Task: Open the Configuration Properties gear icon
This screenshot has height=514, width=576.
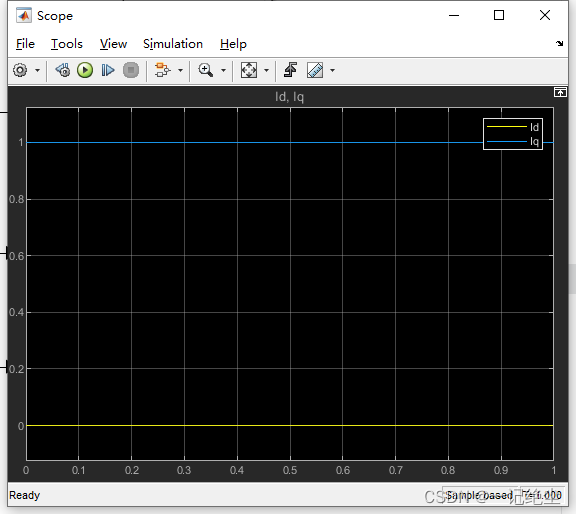Action: click(x=20, y=70)
